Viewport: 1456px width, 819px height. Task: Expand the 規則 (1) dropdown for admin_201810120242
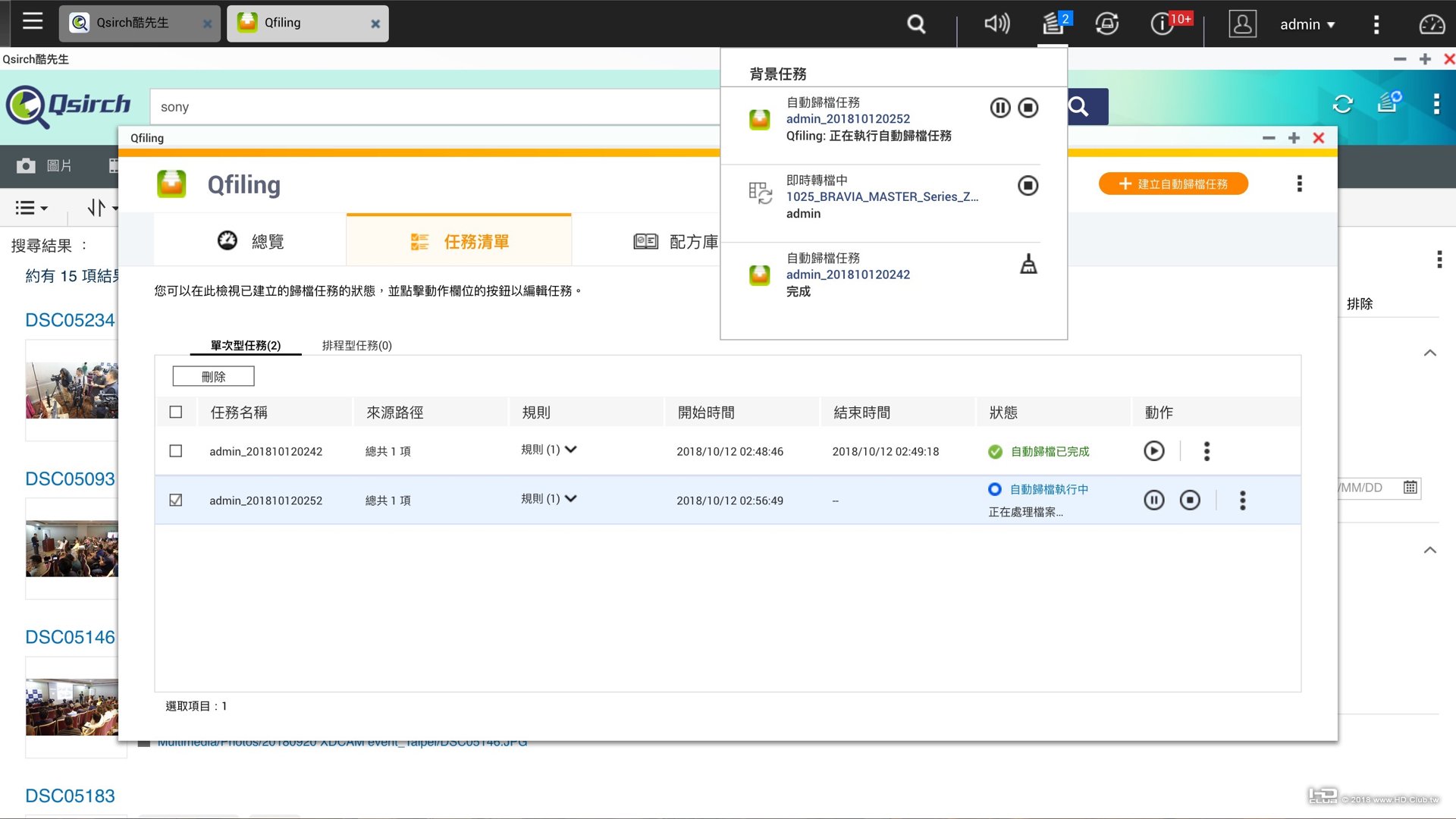pos(571,450)
